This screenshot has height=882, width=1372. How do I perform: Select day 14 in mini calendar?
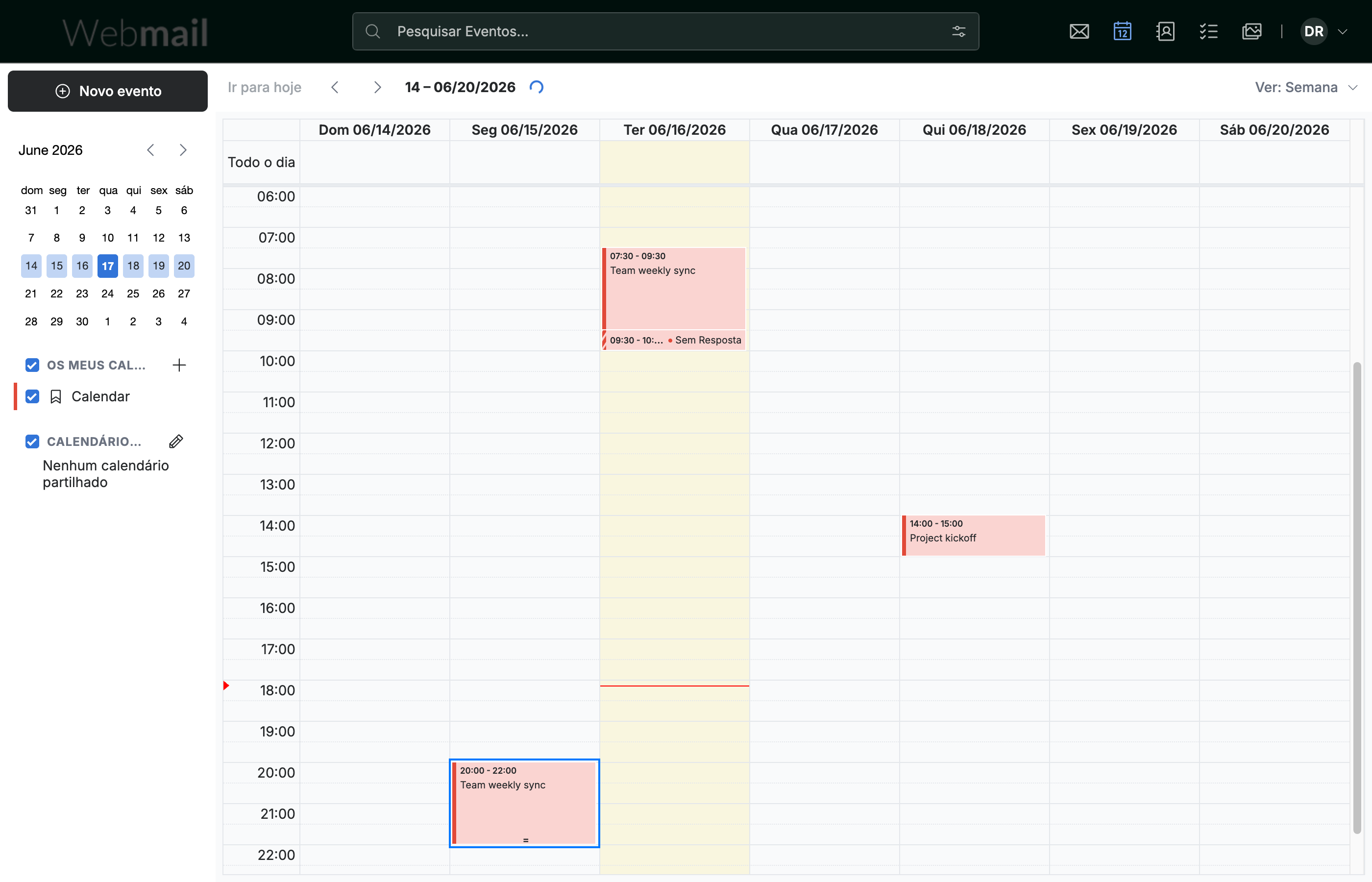tap(31, 267)
